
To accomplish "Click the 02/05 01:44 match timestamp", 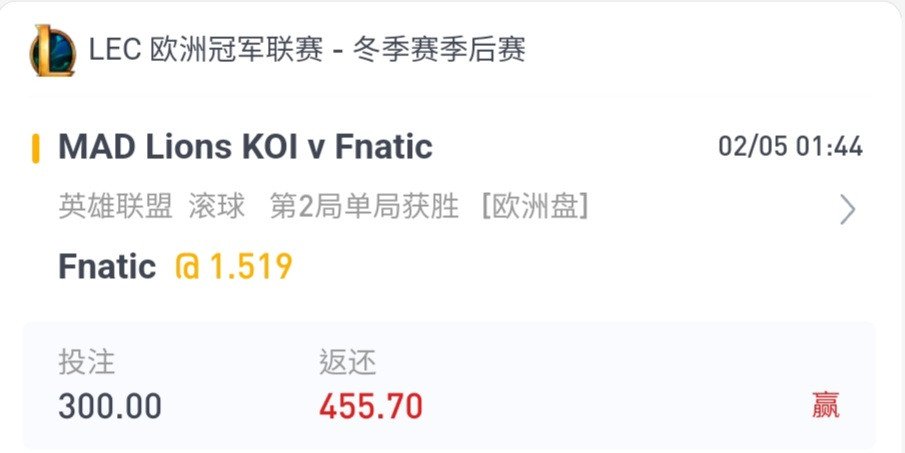I will 790,147.
